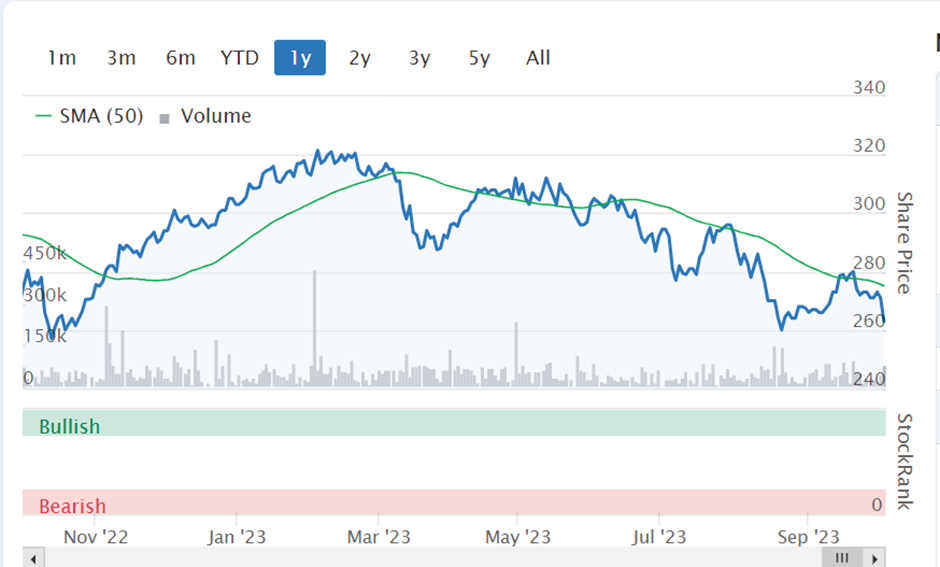Click the right scrollbar arrow
Viewport: 940px width, 567px height.
point(875,559)
